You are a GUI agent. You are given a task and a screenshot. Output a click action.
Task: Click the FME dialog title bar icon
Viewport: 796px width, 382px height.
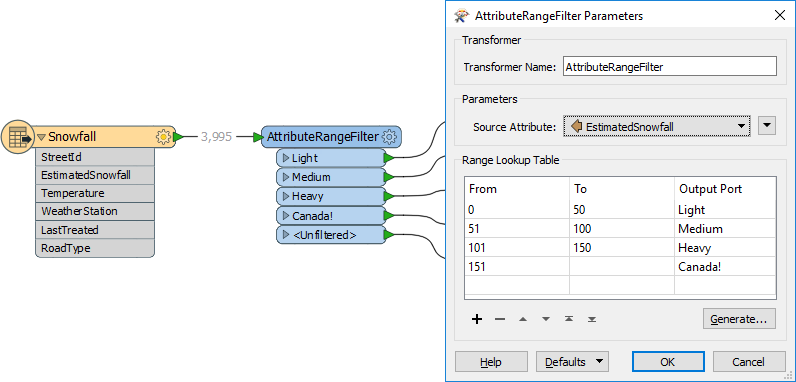pyautogui.click(x=461, y=16)
